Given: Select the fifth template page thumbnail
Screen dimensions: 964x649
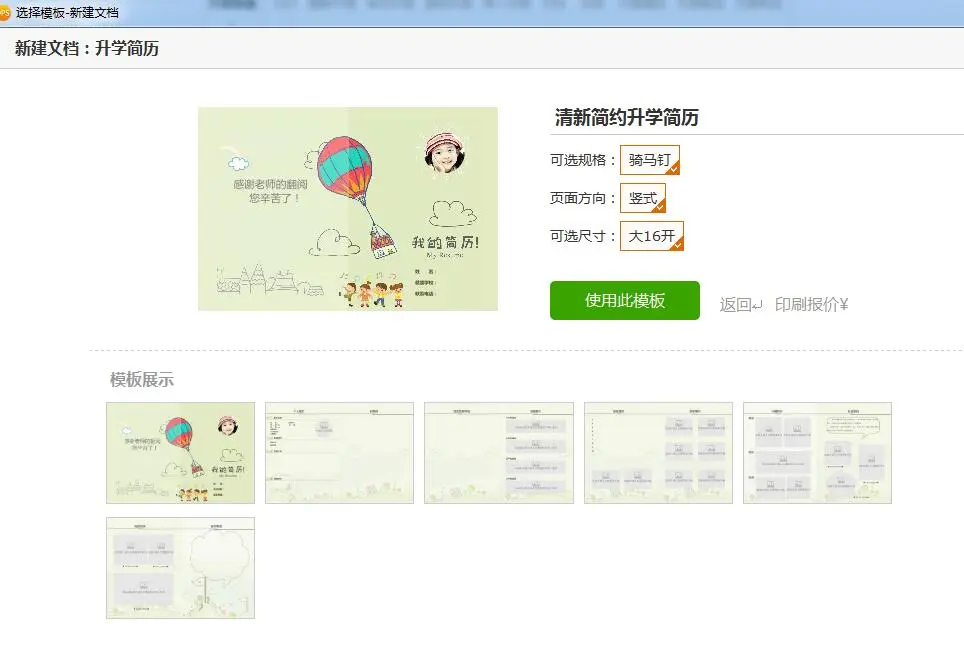Looking at the screenshot, I should coord(816,452).
